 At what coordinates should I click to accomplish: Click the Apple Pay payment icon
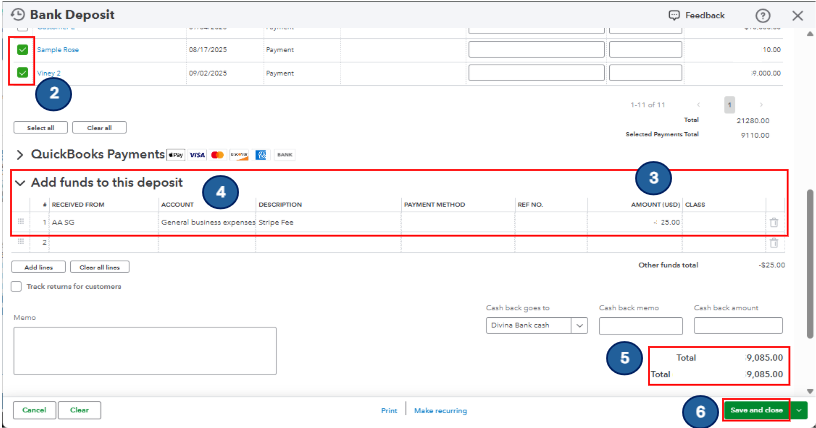click(x=175, y=155)
